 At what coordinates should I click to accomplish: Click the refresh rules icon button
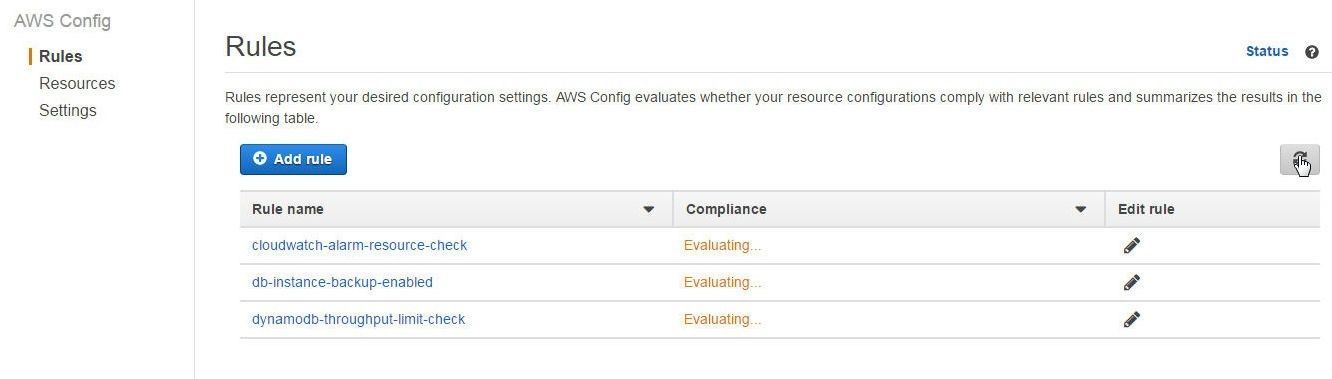1299,160
